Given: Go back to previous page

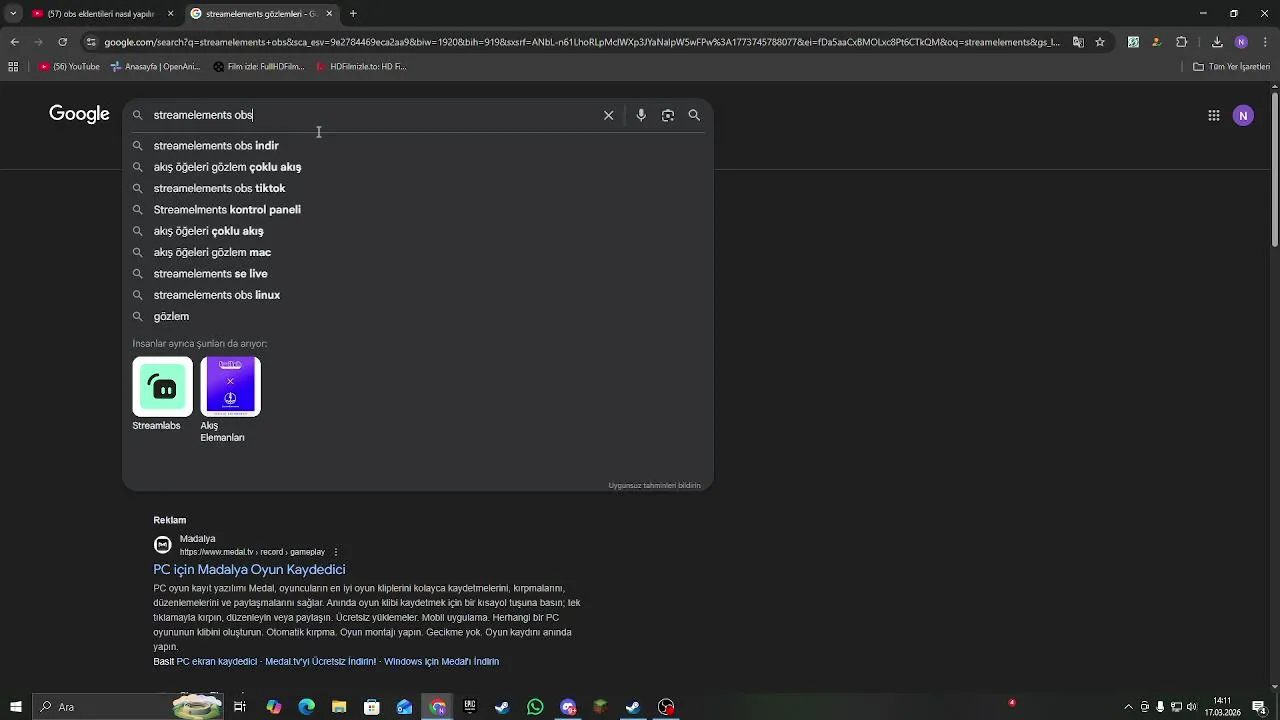Looking at the screenshot, I should (14, 42).
